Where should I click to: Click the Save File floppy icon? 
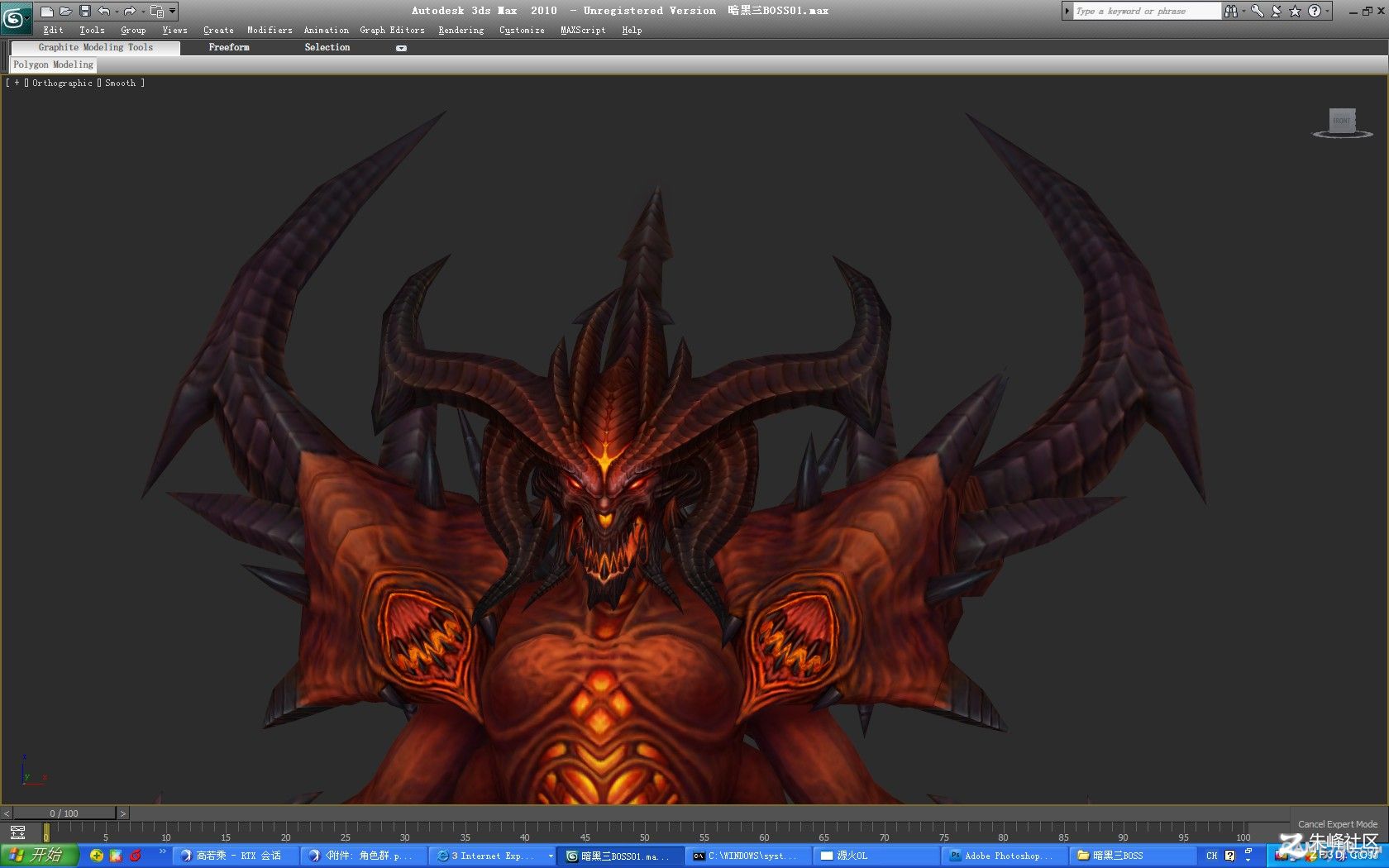[84, 11]
